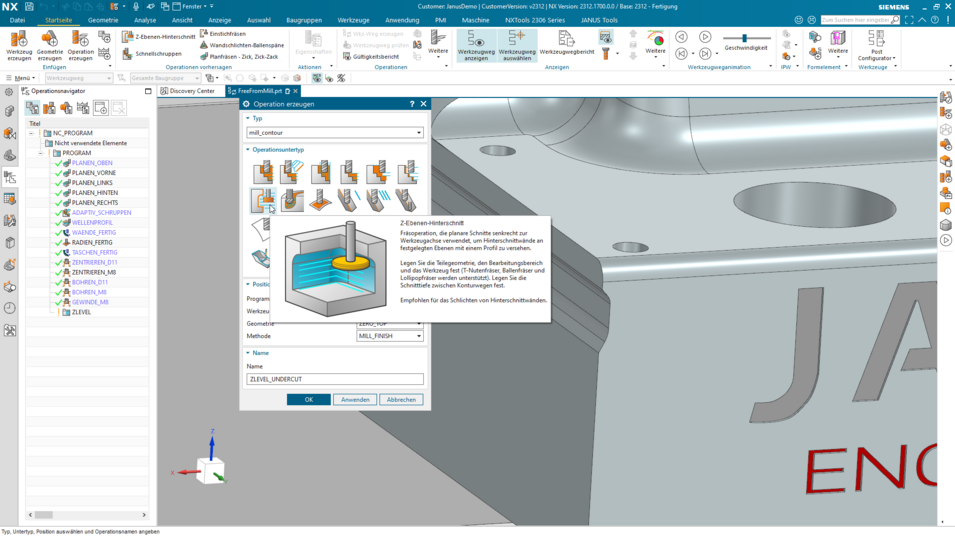Toggle Werkzeugweg auswählen

tap(517, 45)
